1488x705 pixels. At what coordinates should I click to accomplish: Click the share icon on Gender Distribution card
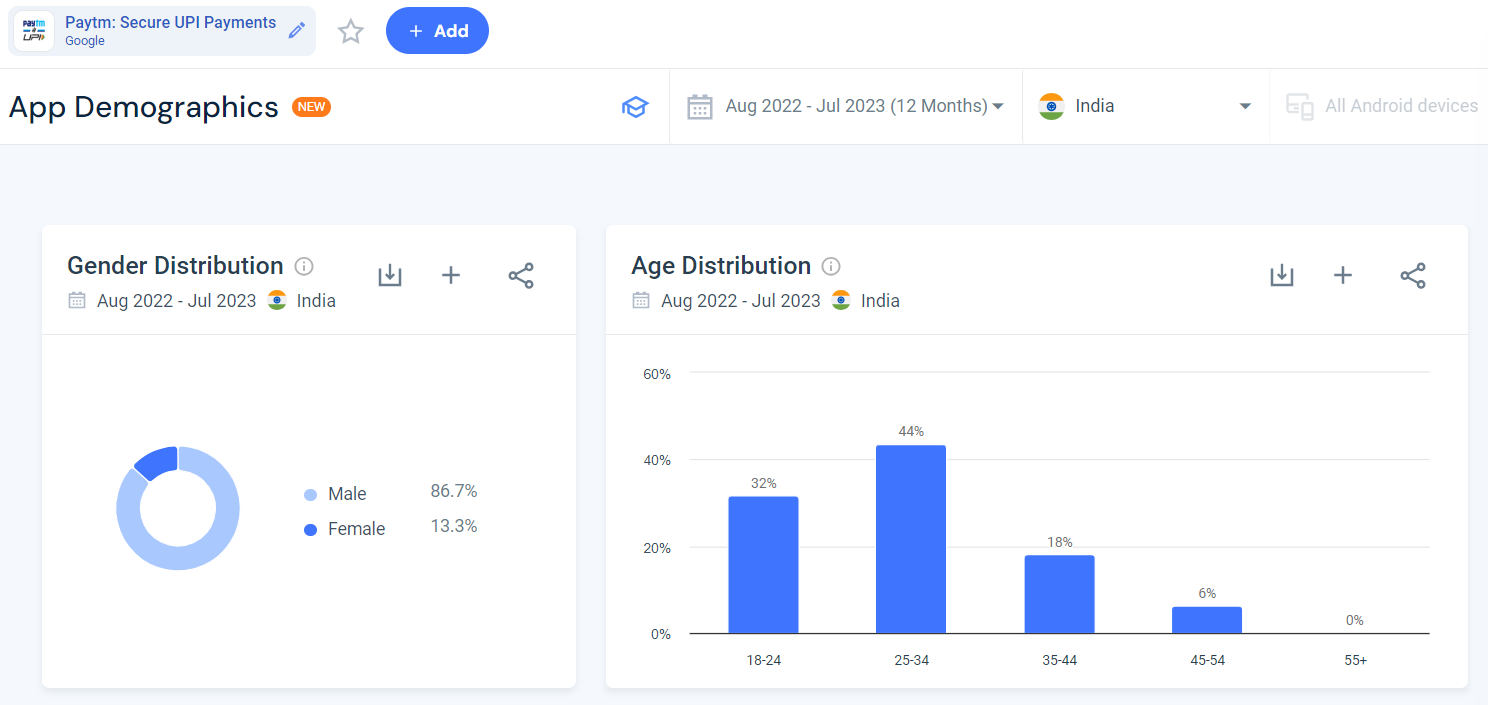click(521, 275)
